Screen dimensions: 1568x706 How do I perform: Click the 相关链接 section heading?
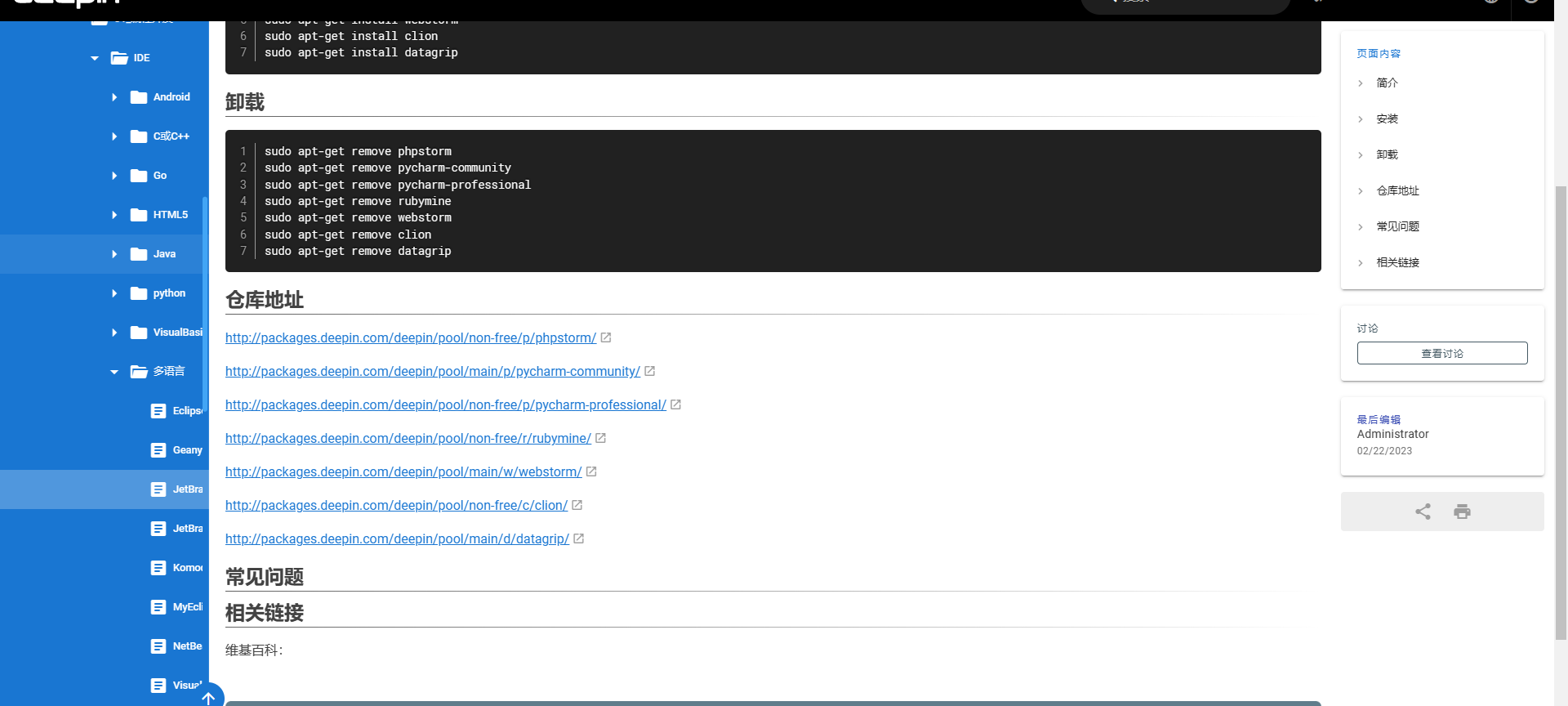click(x=265, y=613)
